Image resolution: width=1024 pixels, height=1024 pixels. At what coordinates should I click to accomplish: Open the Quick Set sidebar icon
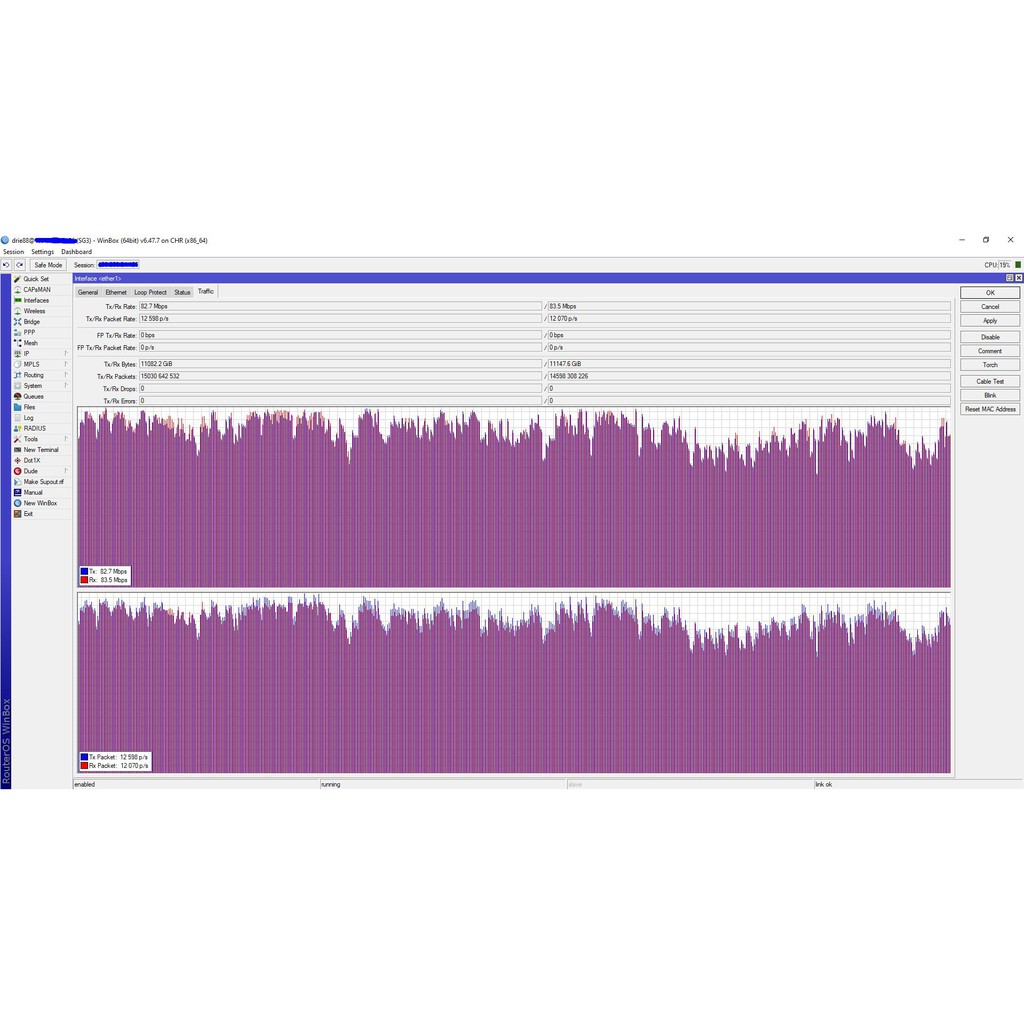click(x=17, y=279)
